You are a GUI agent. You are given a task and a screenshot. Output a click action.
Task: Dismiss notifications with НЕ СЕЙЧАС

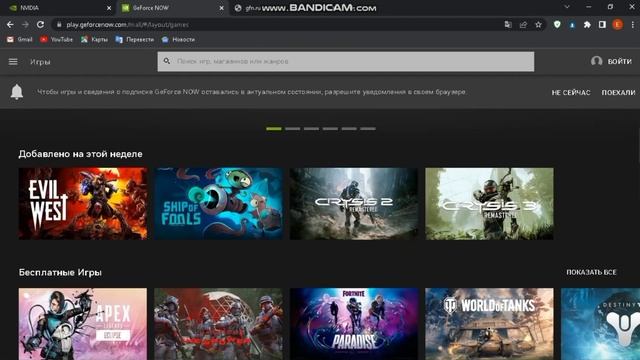571,93
